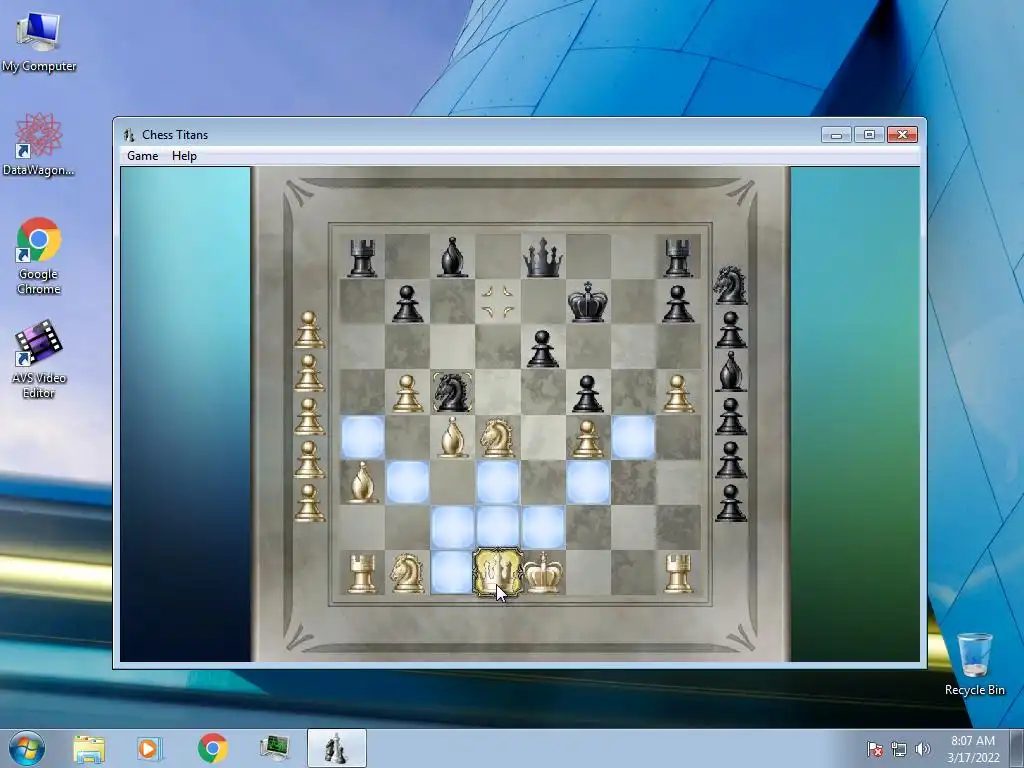Screen dimensions: 1024x768
Task: Click the black pawn on b7
Action: (x=407, y=303)
